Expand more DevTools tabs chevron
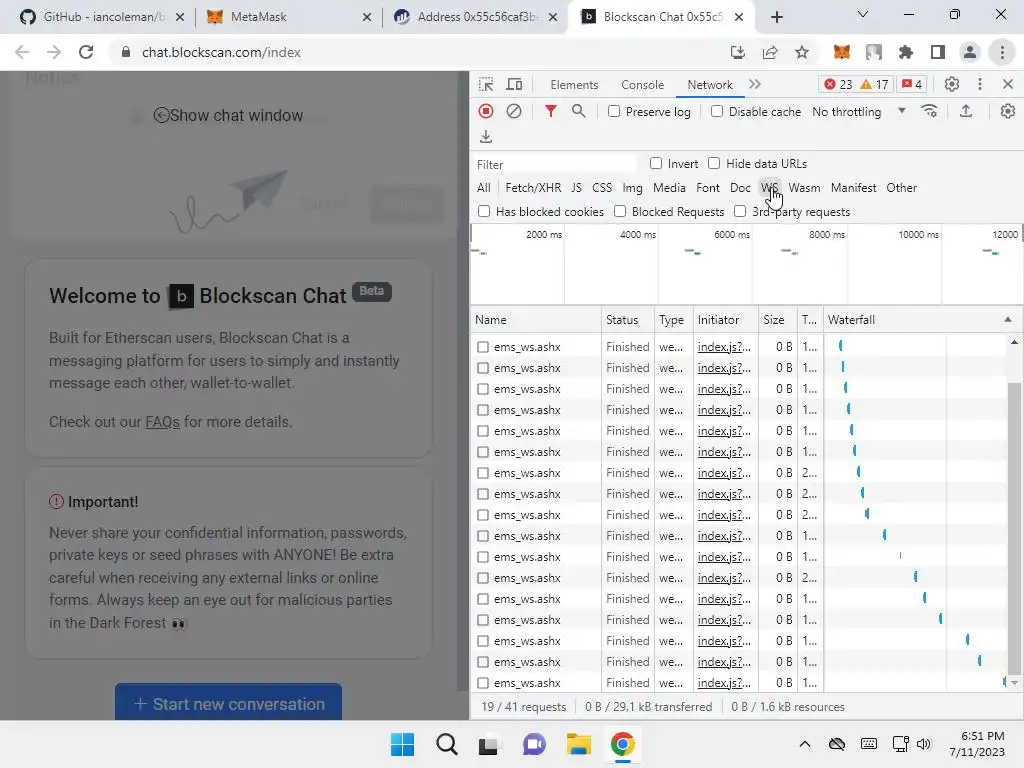Screen dimensions: 1024x768 [755, 84]
